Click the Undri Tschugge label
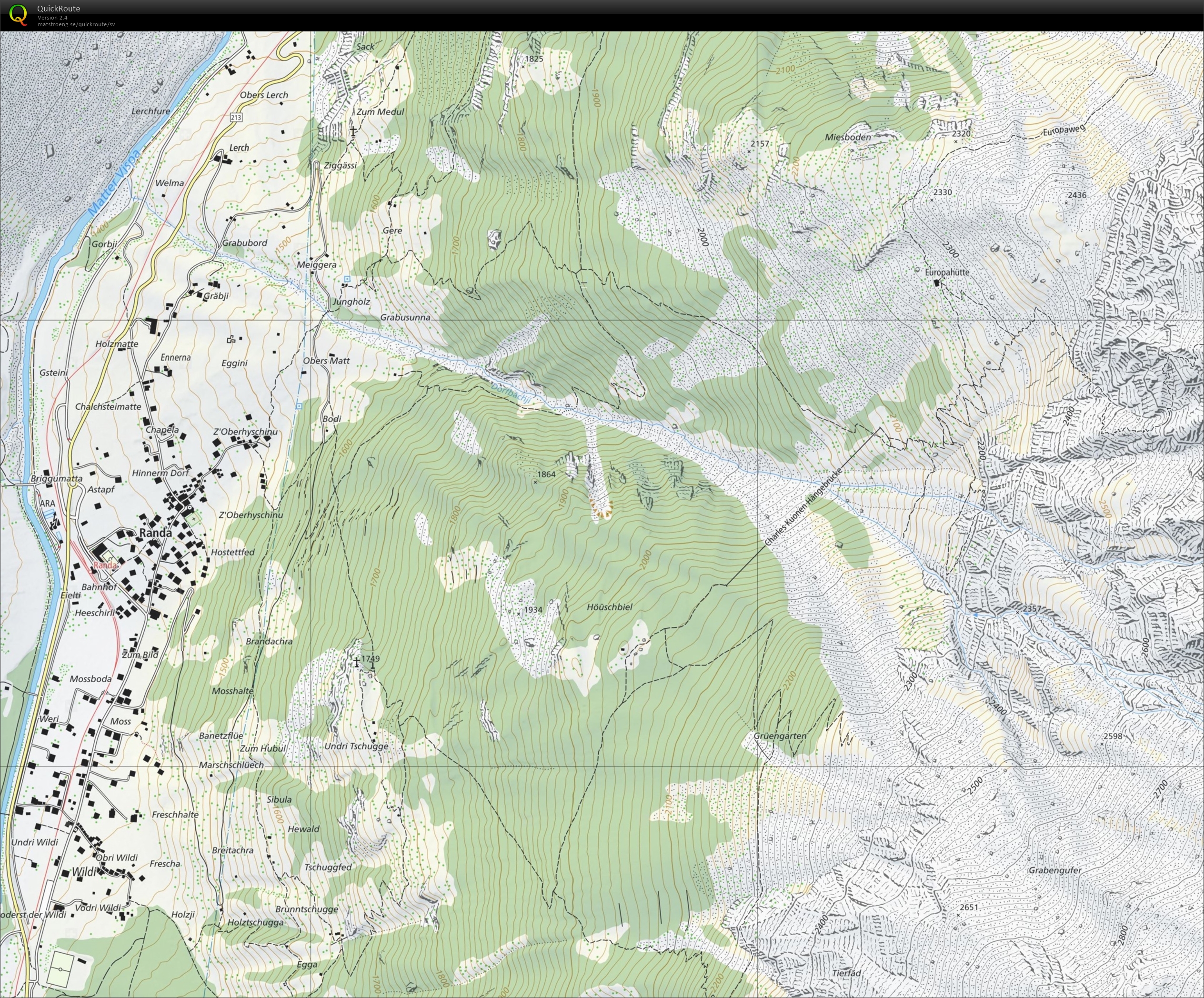The image size is (1204, 998). point(356,746)
